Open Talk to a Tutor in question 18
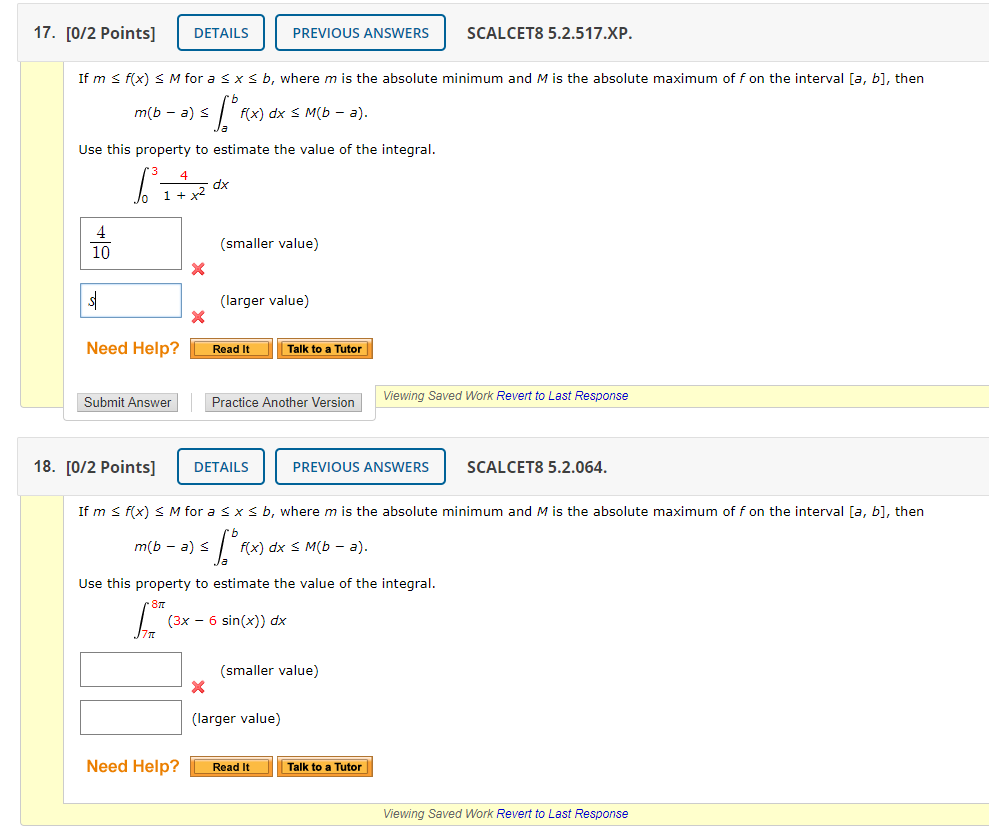Image resolution: width=989 pixels, height=840 pixels. (x=324, y=766)
